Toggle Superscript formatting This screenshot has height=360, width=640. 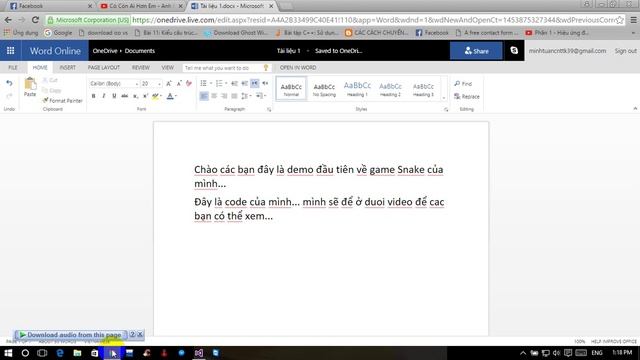145,96
